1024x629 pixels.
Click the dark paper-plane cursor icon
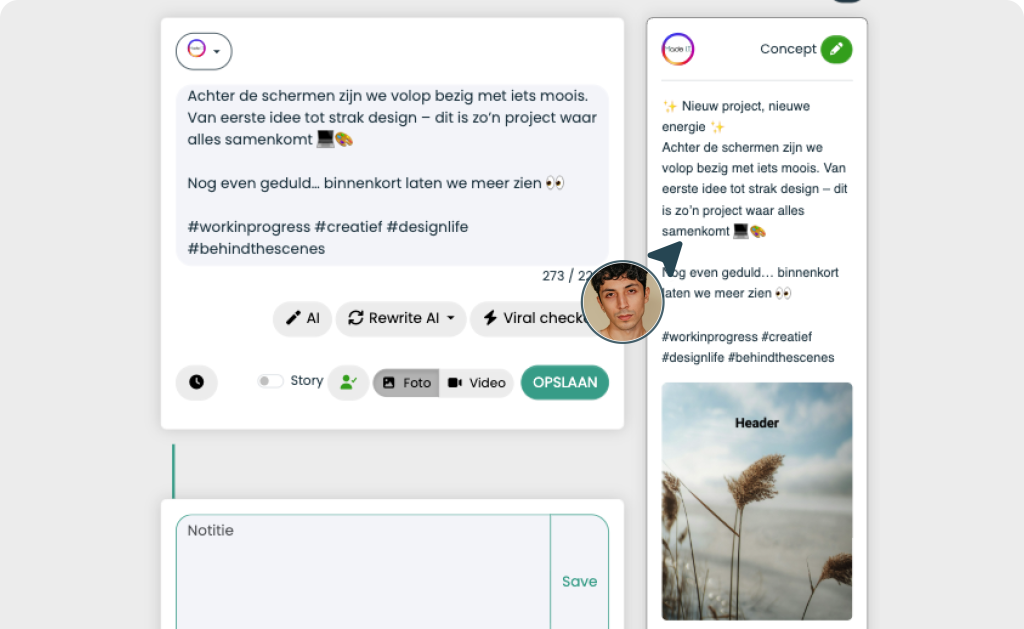tap(666, 257)
